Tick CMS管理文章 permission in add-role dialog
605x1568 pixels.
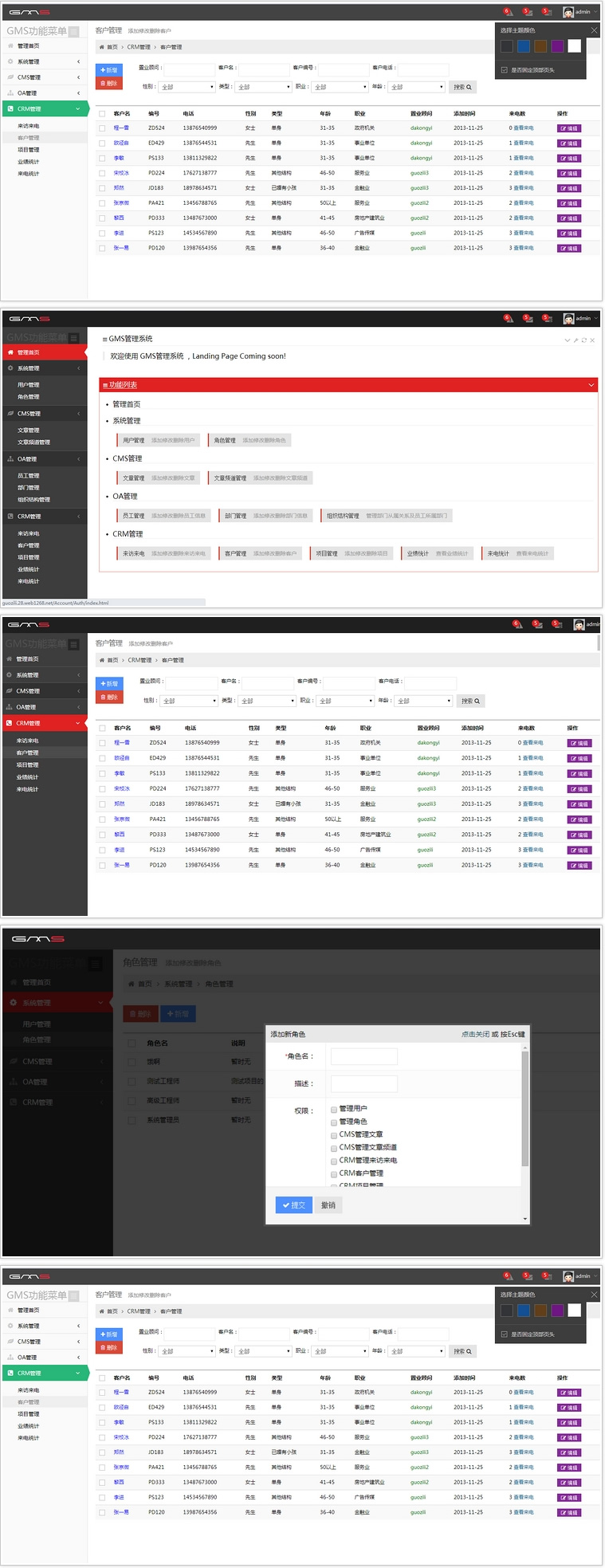[334, 1134]
